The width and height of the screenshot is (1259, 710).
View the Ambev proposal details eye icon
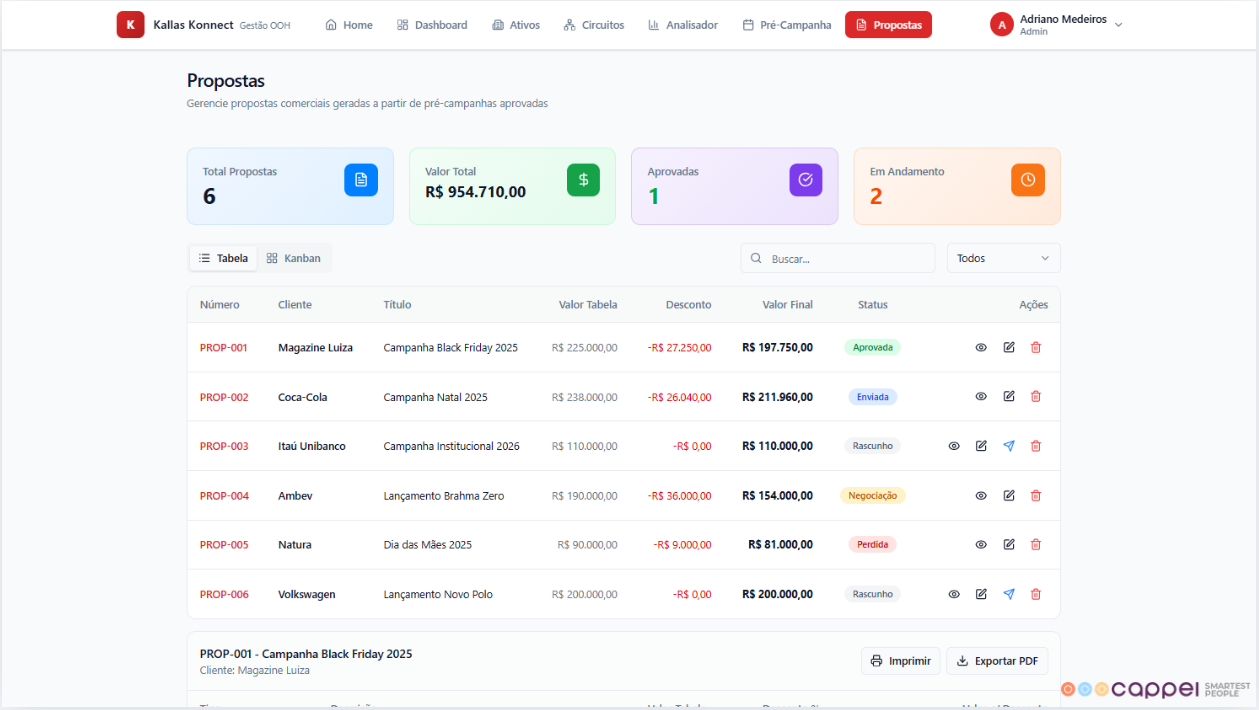click(x=981, y=495)
